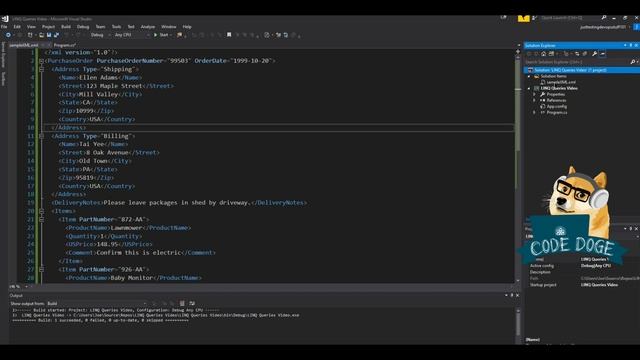Select App.config in Solution Explorer
This screenshot has height=360, width=640.
(556, 106)
